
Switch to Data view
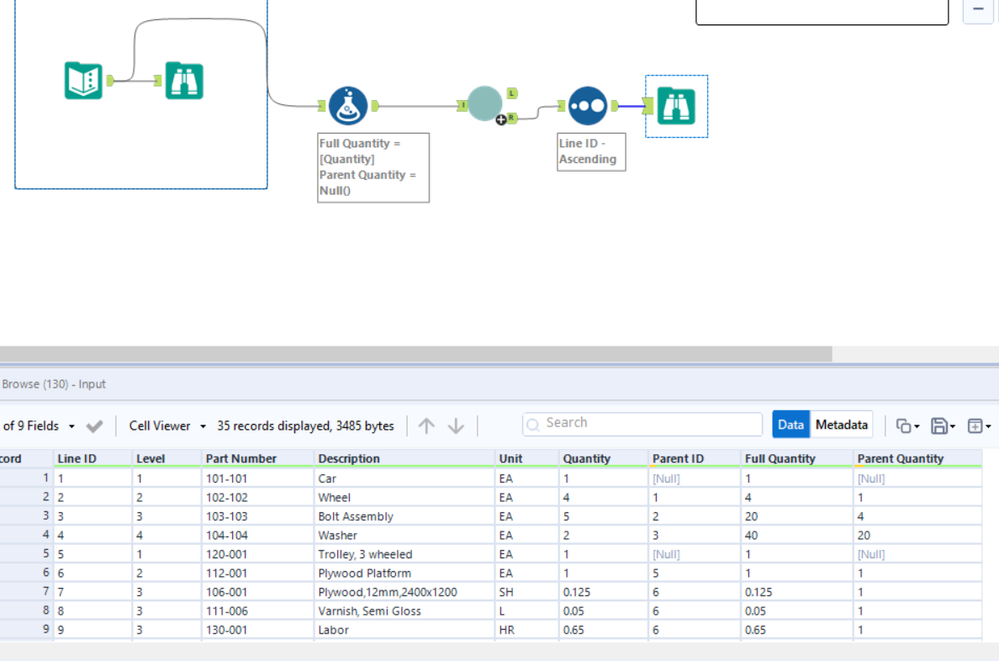tap(790, 425)
